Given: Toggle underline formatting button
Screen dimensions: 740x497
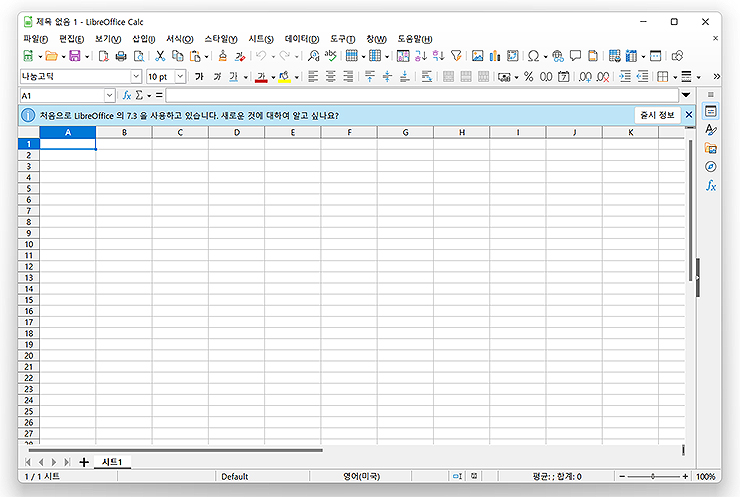Looking at the screenshot, I should [234, 76].
